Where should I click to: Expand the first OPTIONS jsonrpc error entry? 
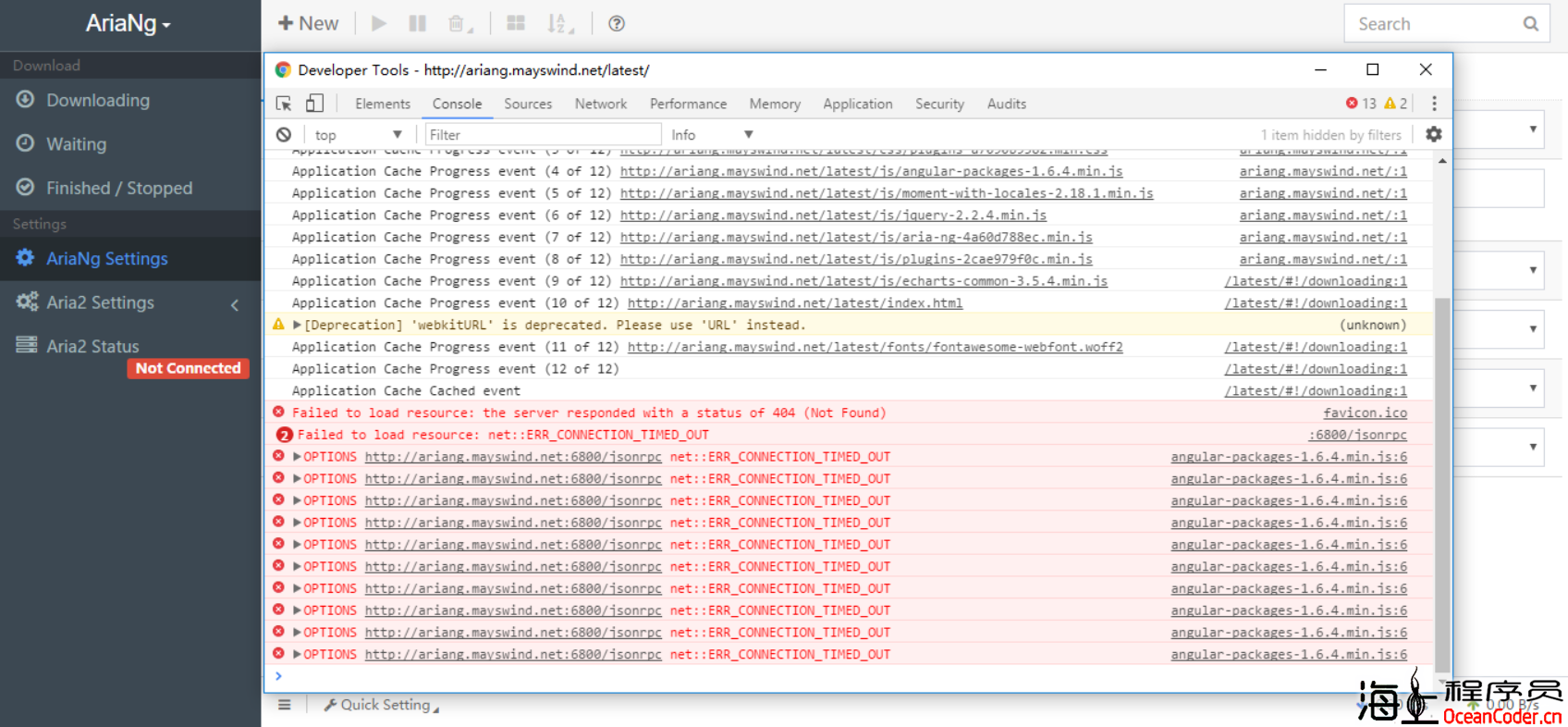point(297,457)
